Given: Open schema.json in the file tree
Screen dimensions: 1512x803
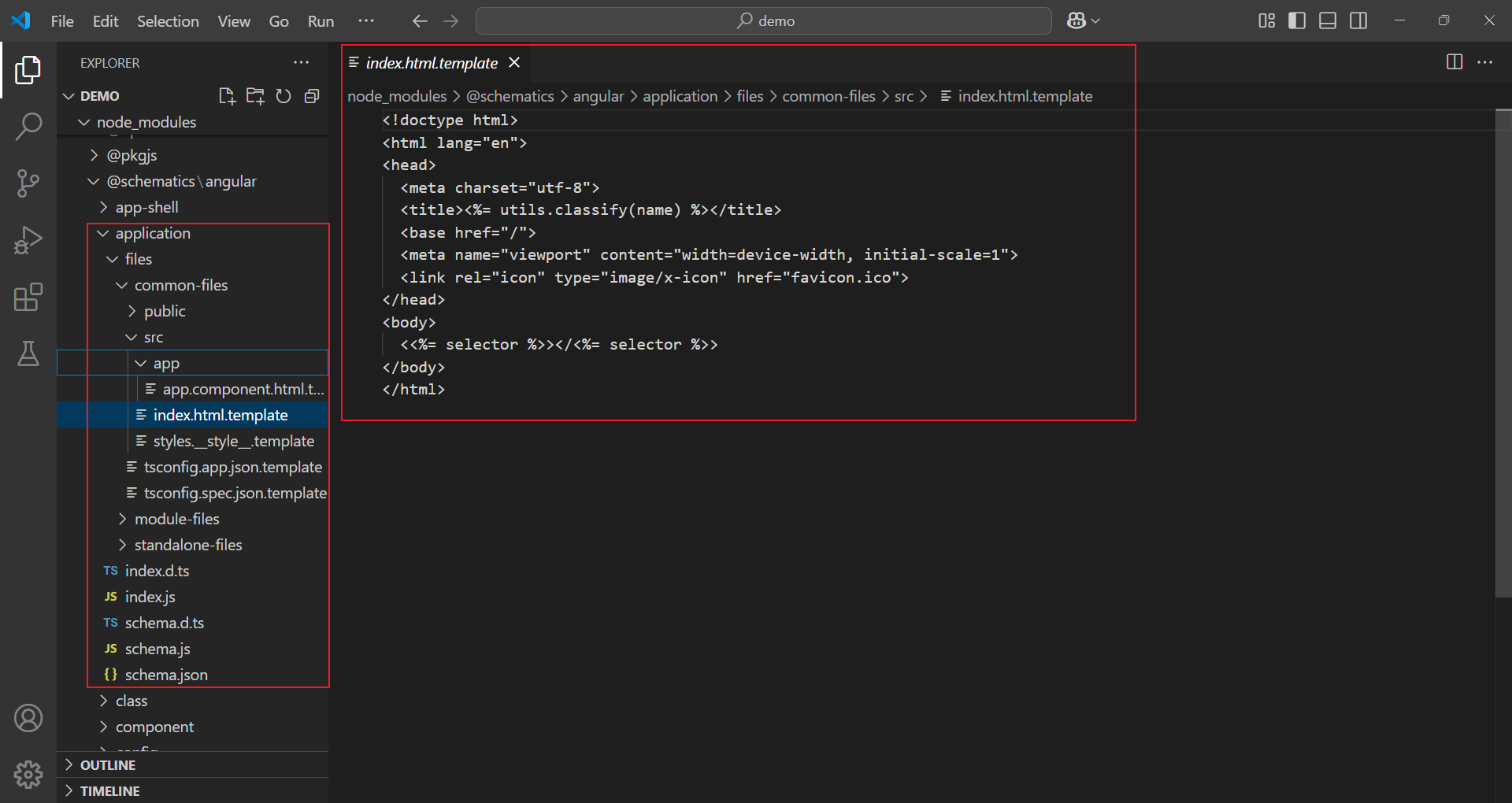Looking at the screenshot, I should [x=166, y=675].
